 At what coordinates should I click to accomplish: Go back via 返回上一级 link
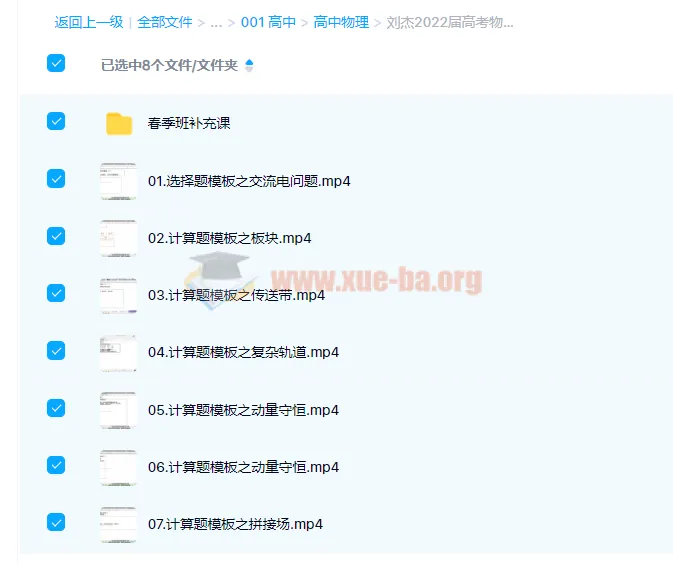click(89, 22)
